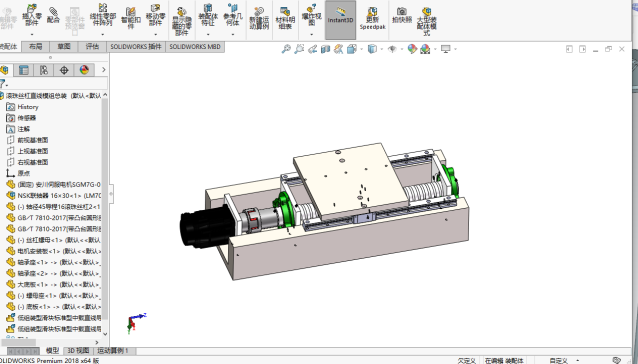This screenshot has width=638, height=364.
Task: Open Linear Component Pattern (线性零部件阵列)
Action: 103,15
